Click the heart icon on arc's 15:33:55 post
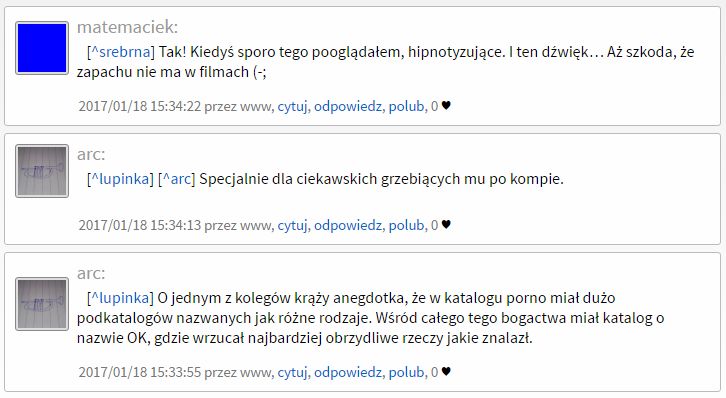 point(446,372)
